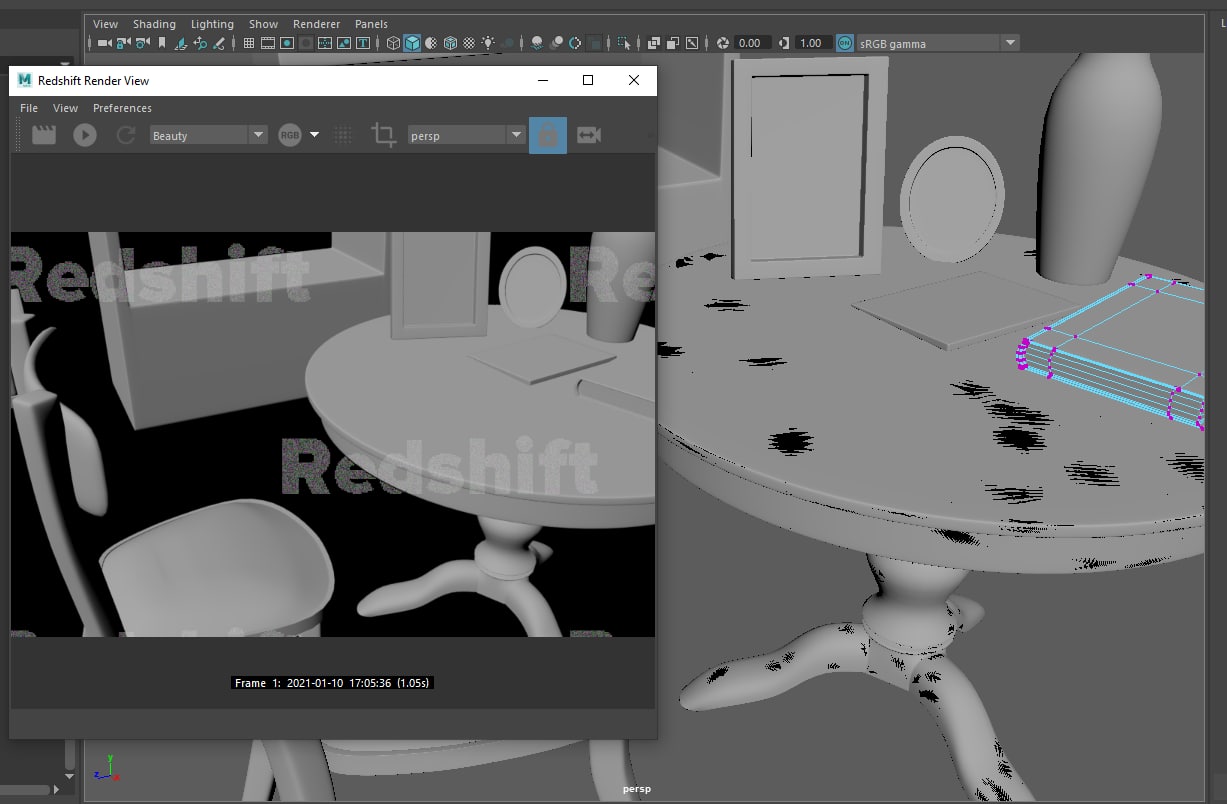Select the crop region render icon
Image resolution: width=1227 pixels, height=804 pixels.
coord(383,135)
